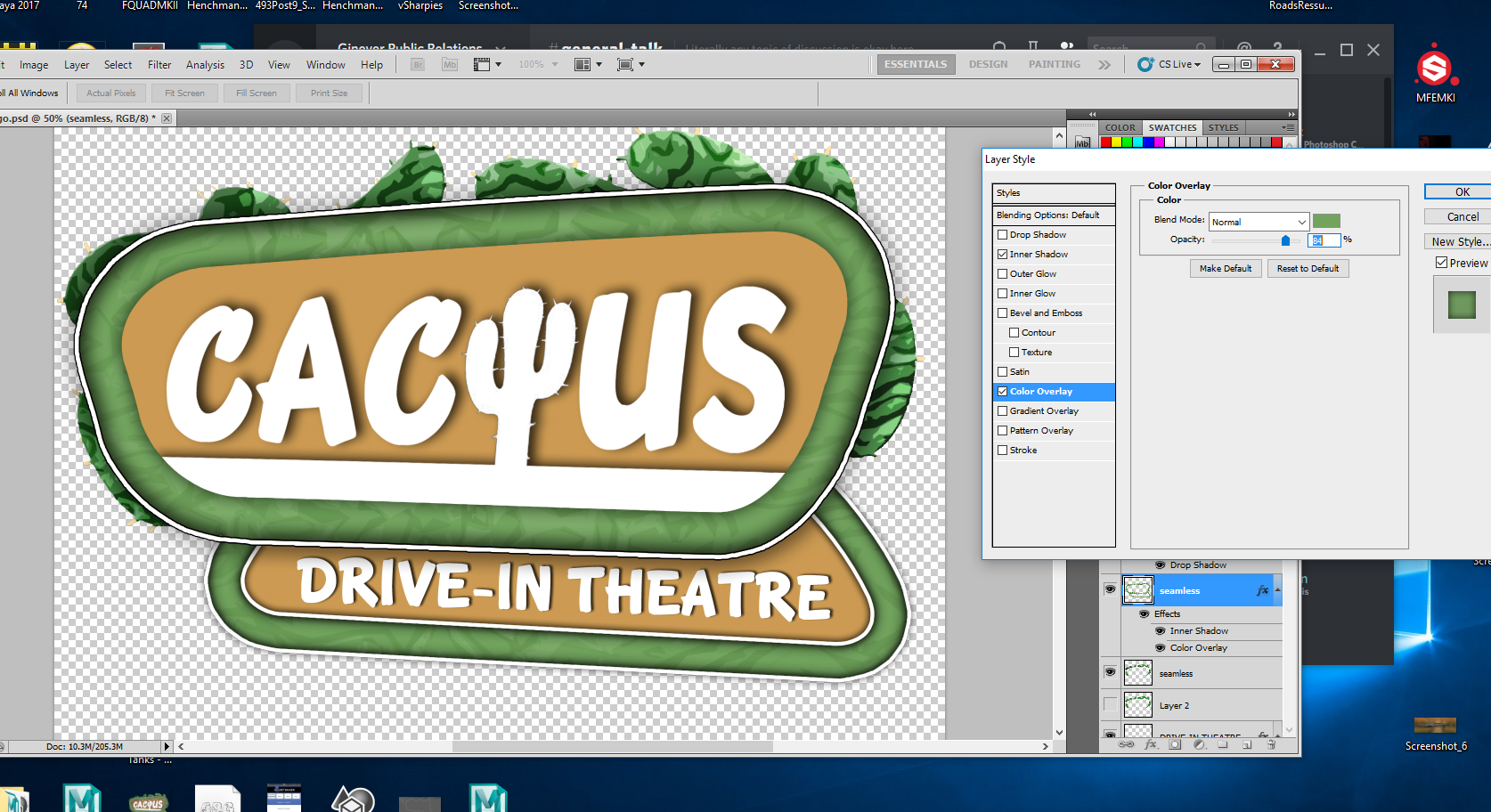Open the Blend Mode Normal dropdown

click(x=1259, y=222)
